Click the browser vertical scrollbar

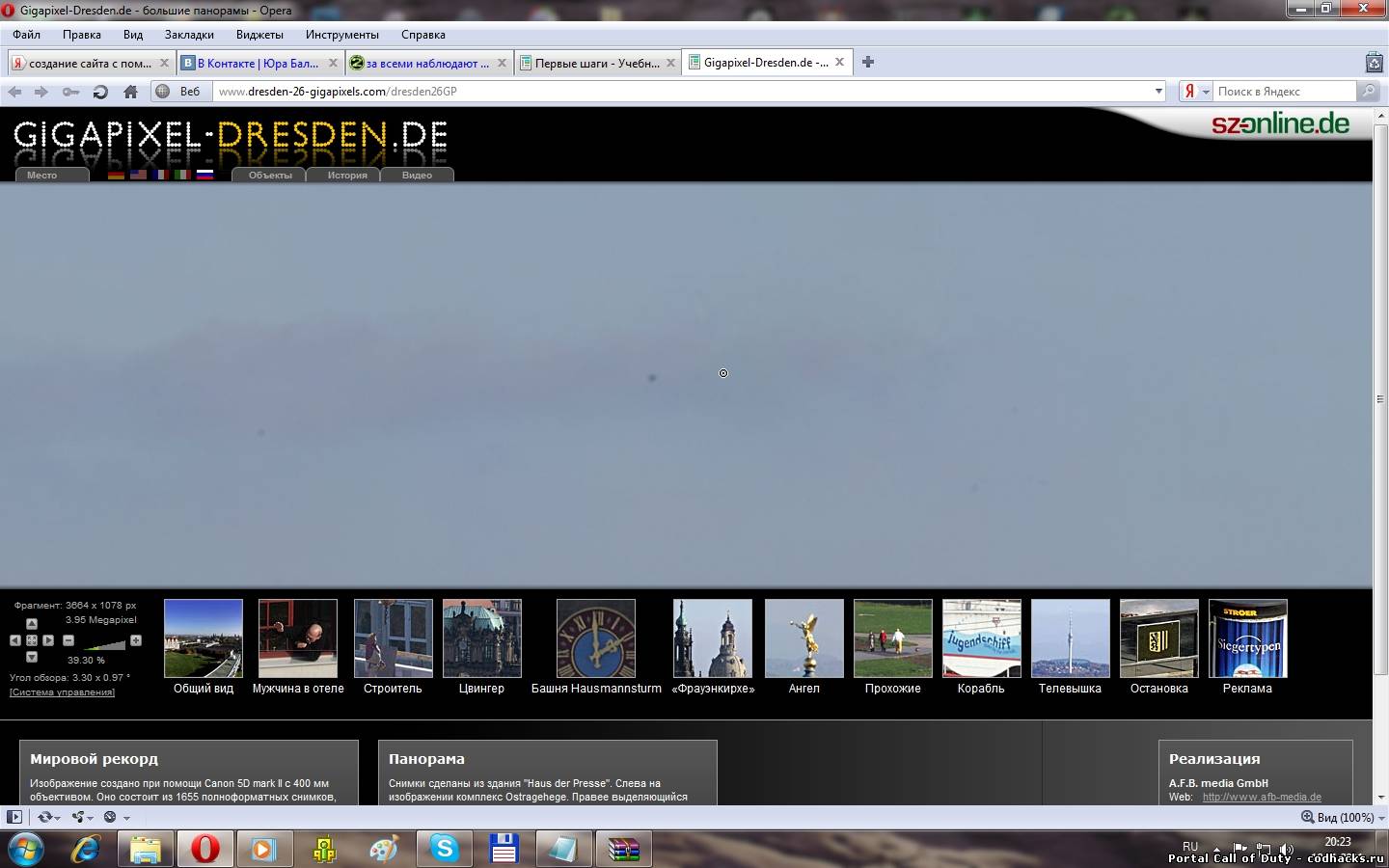coord(1380,397)
